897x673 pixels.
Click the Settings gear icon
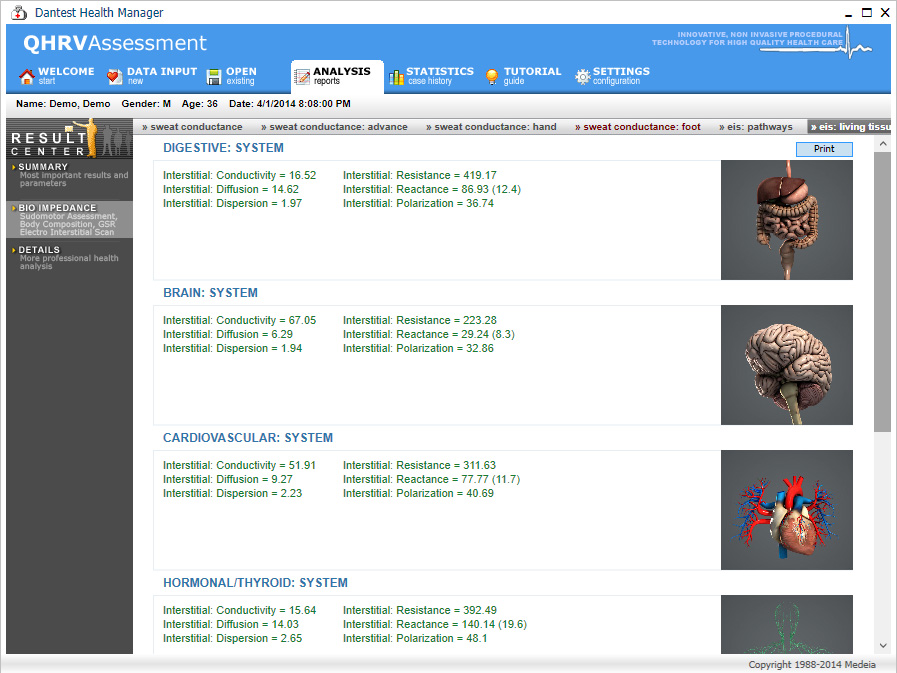click(x=582, y=77)
